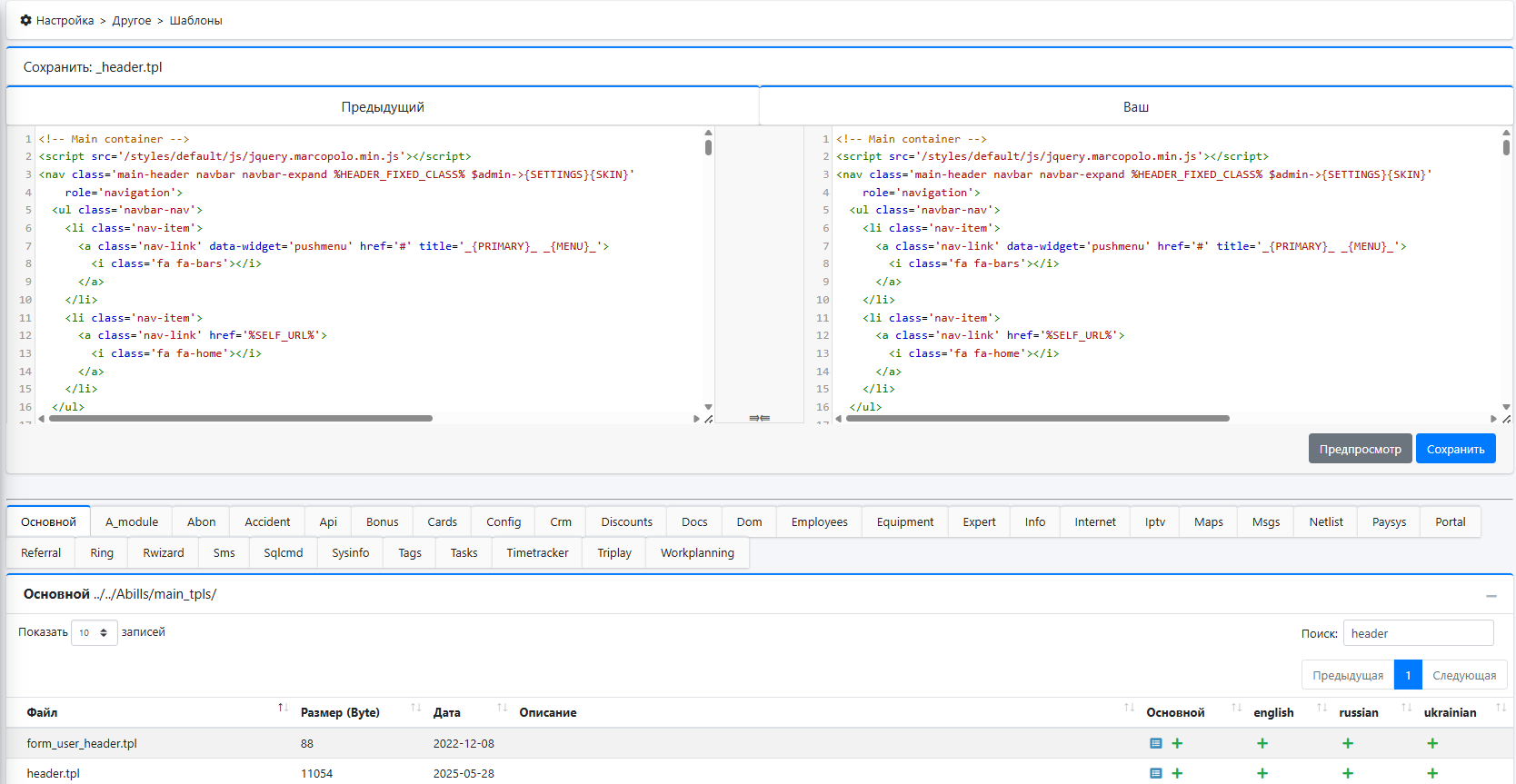Select the Iptv tab
Viewport: 1516px width, 784px height.
(x=1155, y=521)
